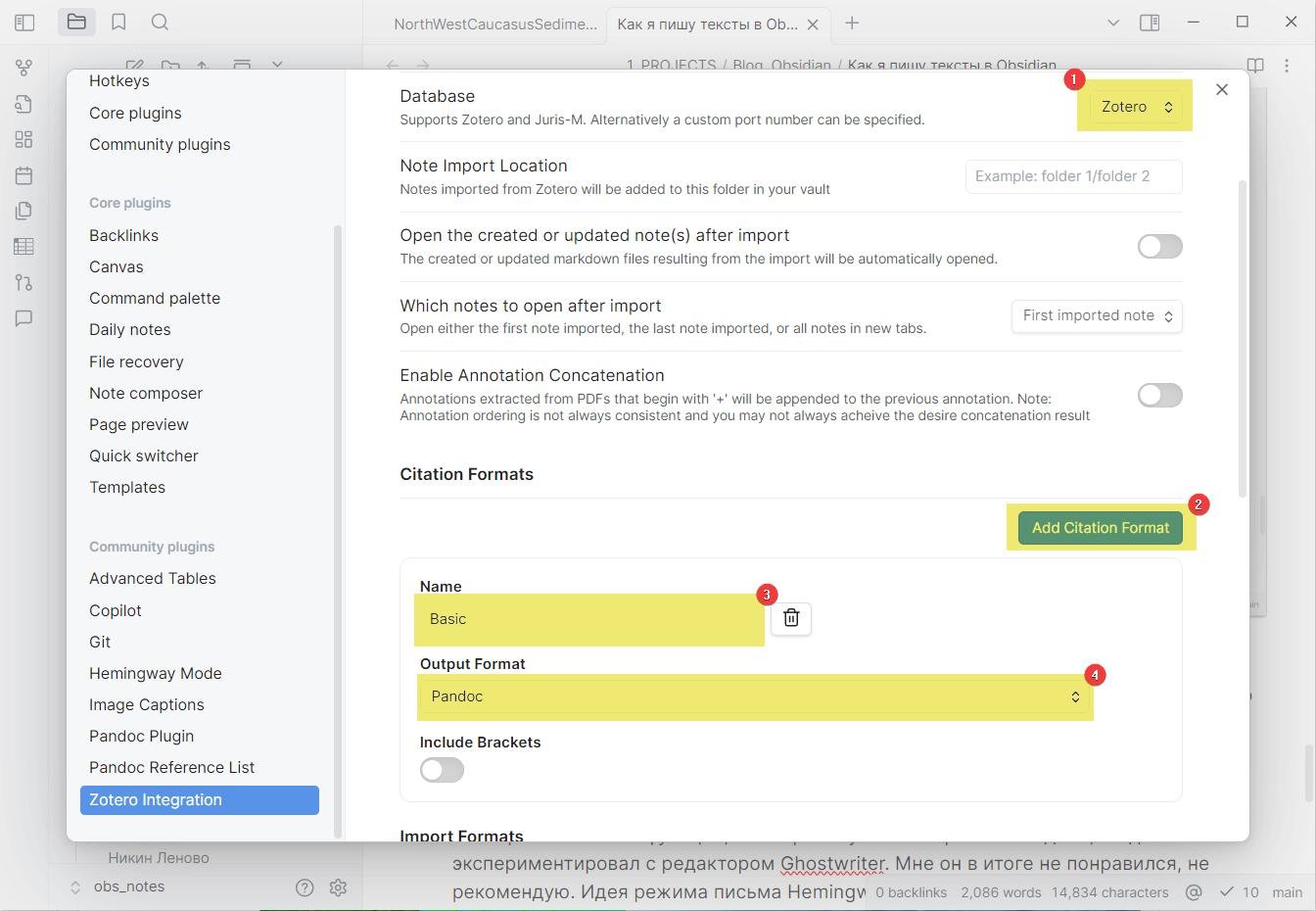
Task: Click the Note Import Location input field
Action: tap(1072, 176)
